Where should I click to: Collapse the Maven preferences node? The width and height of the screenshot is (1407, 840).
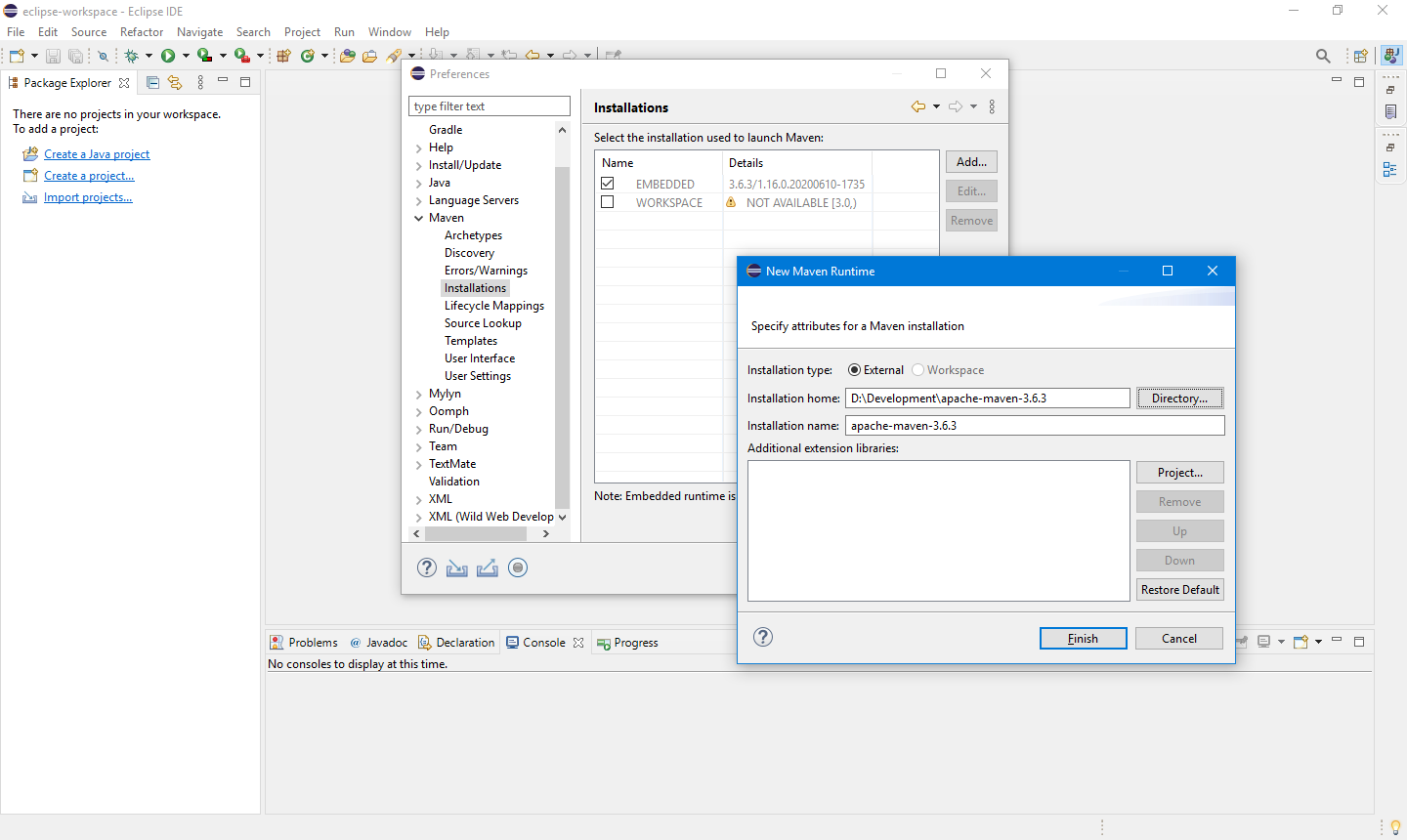419,218
